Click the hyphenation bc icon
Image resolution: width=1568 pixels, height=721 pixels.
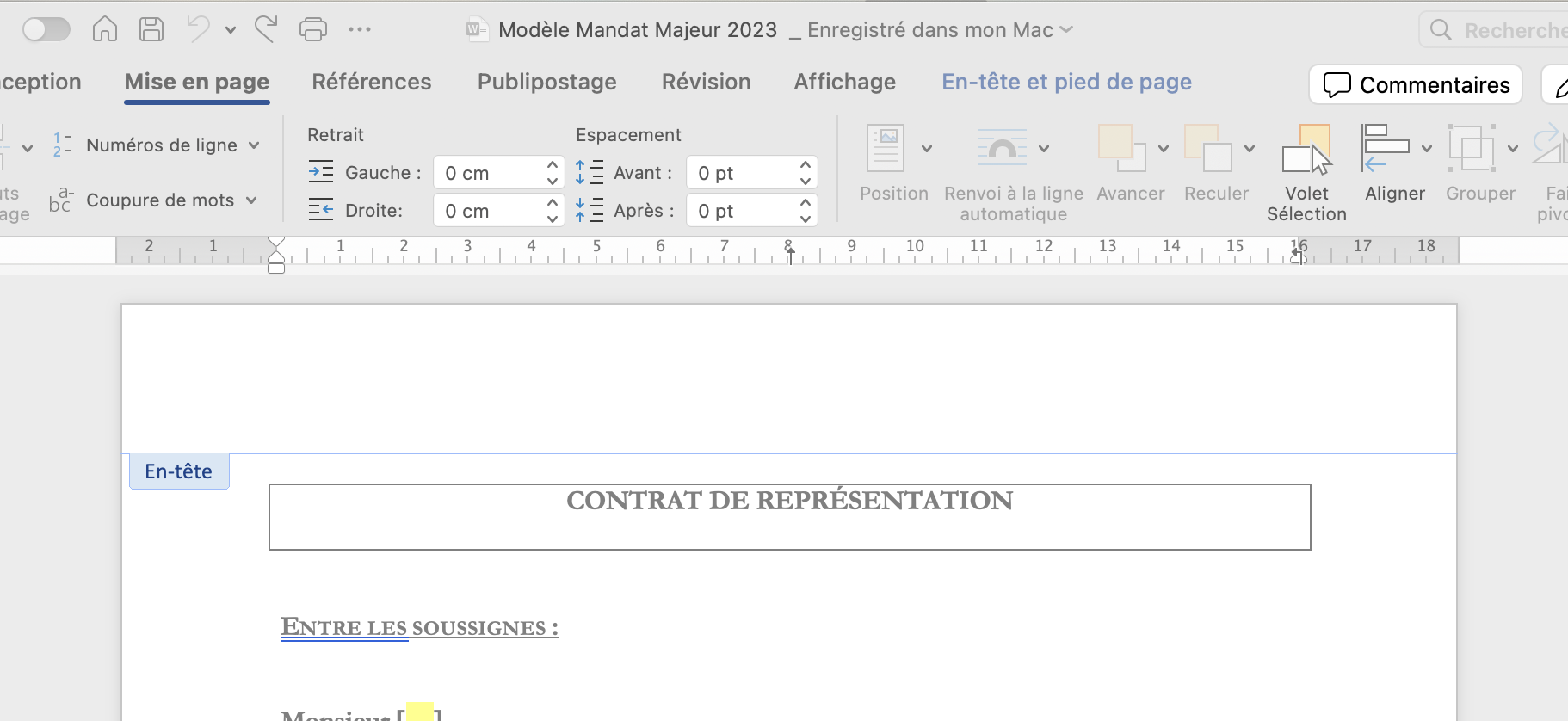point(61,200)
